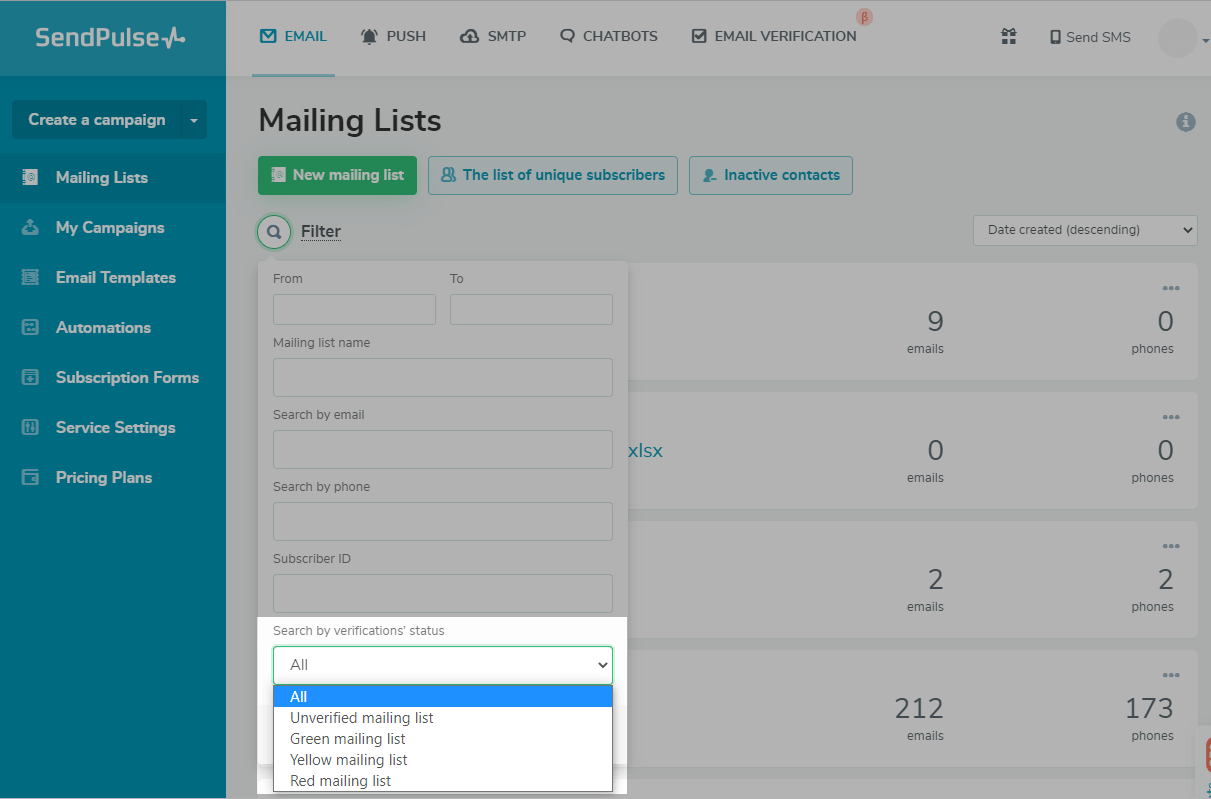
Task: Click the info icon beside Mailing Lists heading
Action: [x=1186, y=122]
